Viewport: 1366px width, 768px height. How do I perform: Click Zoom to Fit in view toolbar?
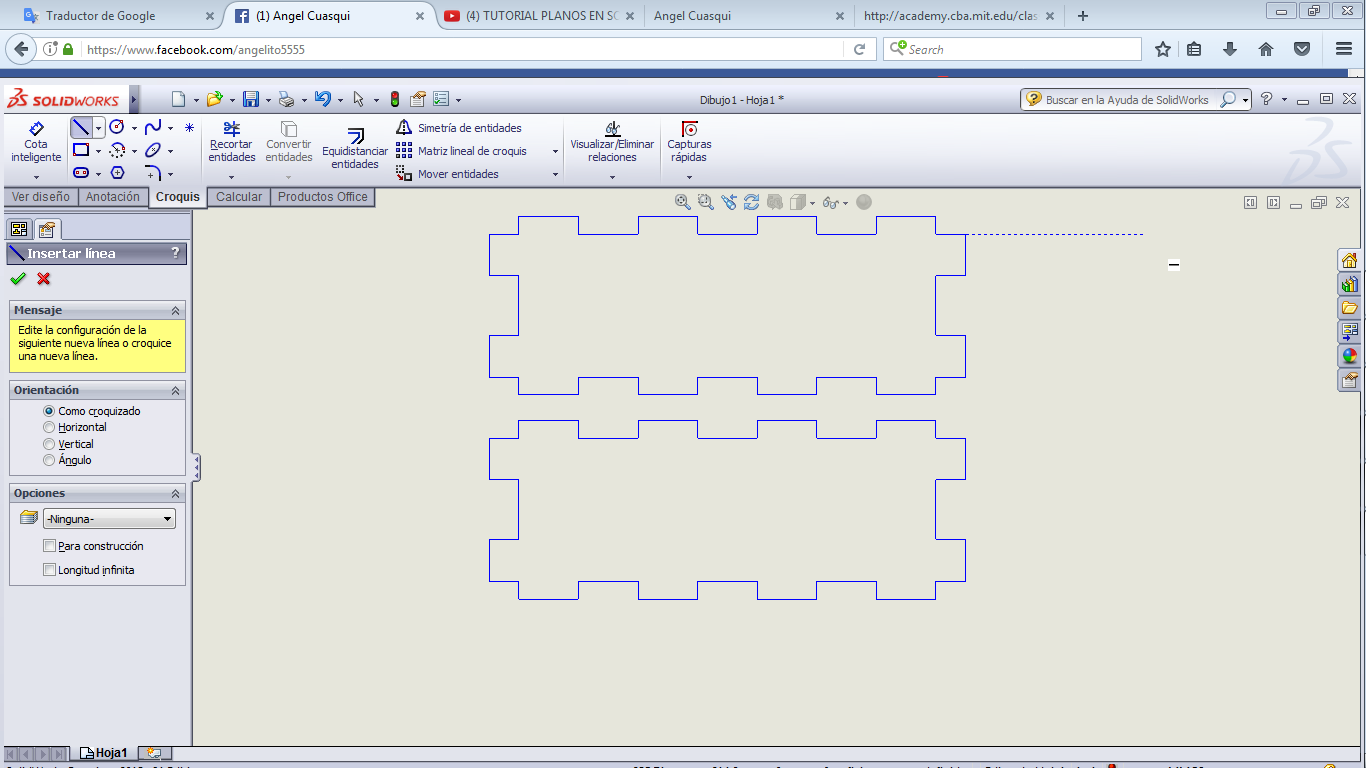(683, 202)
